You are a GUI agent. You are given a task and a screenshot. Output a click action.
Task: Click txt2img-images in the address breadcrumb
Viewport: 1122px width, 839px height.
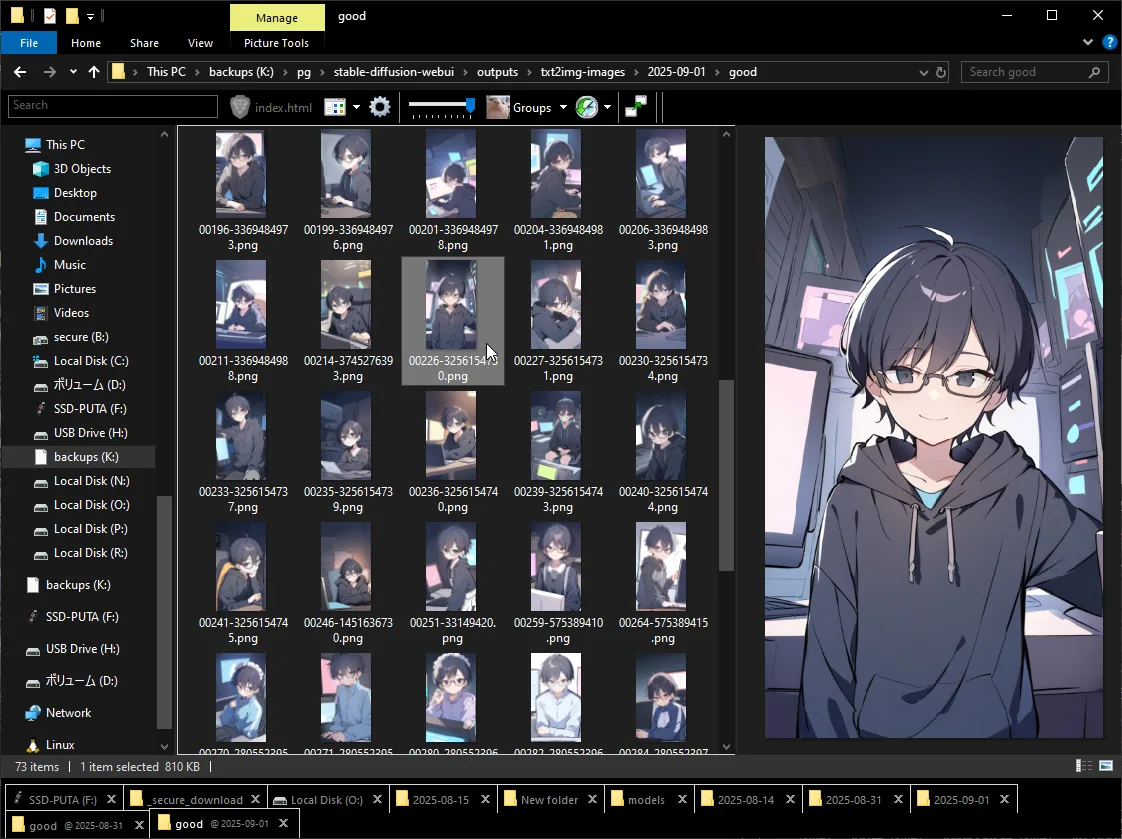[582, 72]
